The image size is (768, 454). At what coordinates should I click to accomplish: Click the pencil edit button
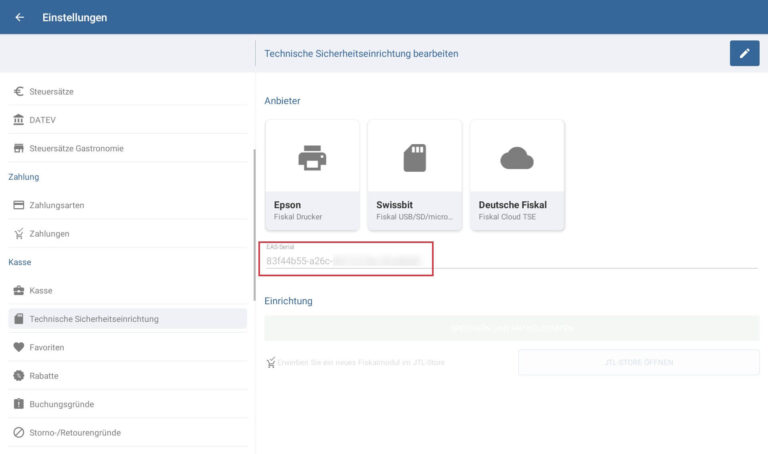click(x=744, y=53)
